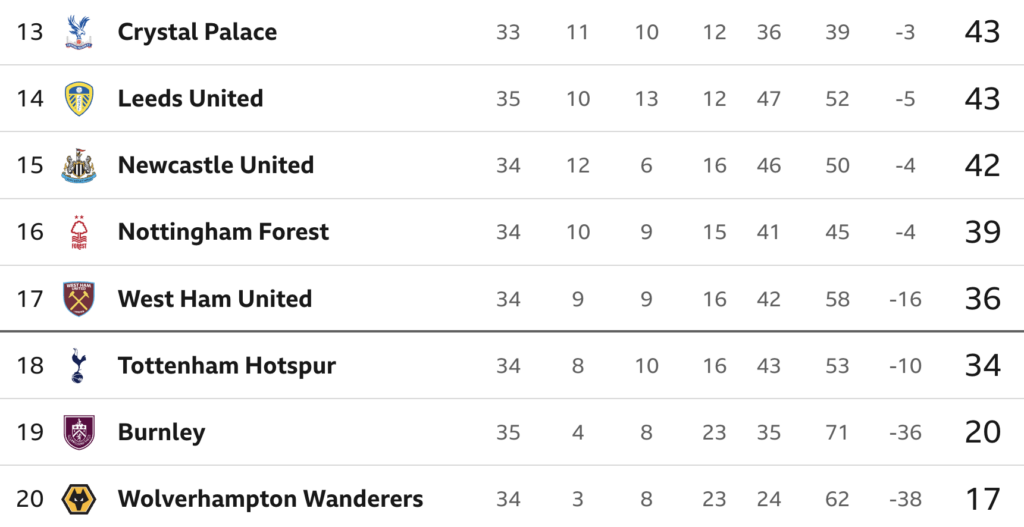The width and height of the screenshot is (1024, 527).
Task: Click Tottenham Hotspur's 34 points total
Action: (982, 366)
